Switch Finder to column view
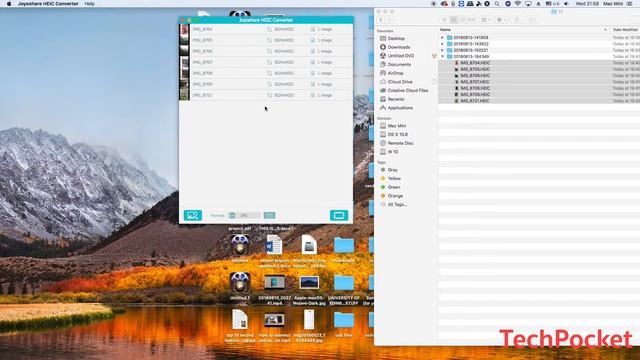This screenshot has height=360, width=640. [x=462, y=20]
